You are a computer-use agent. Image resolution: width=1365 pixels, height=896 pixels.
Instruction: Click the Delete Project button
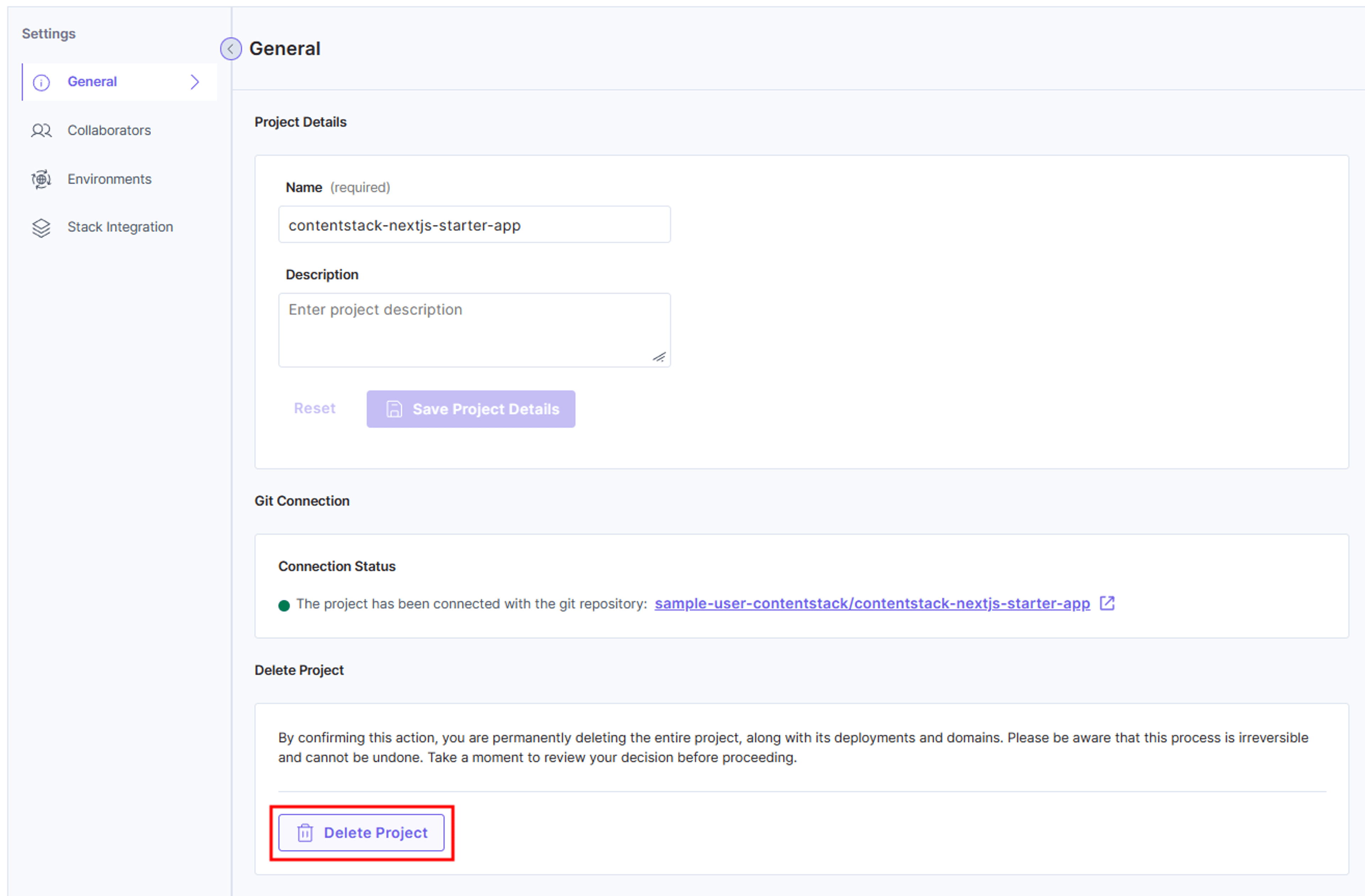pos(361,832)
